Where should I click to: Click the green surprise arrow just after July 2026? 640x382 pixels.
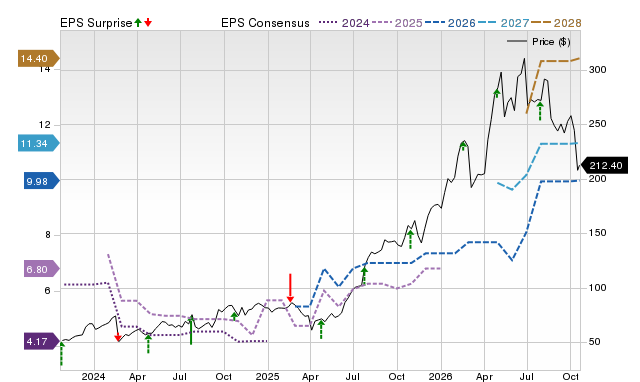pos(540,111)
